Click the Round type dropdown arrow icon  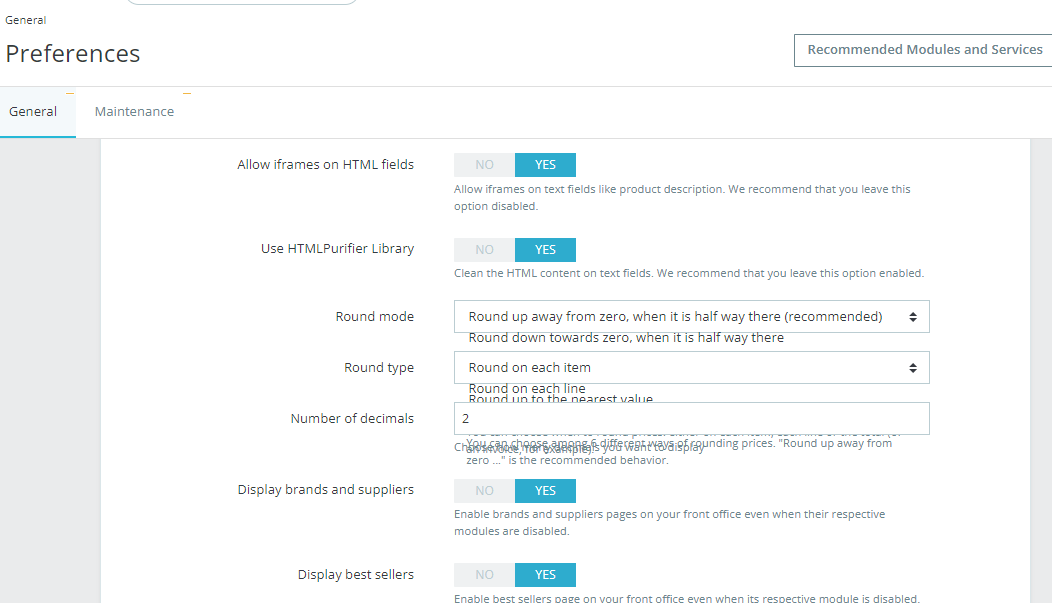pyautogui.click(x=913, y=368)
